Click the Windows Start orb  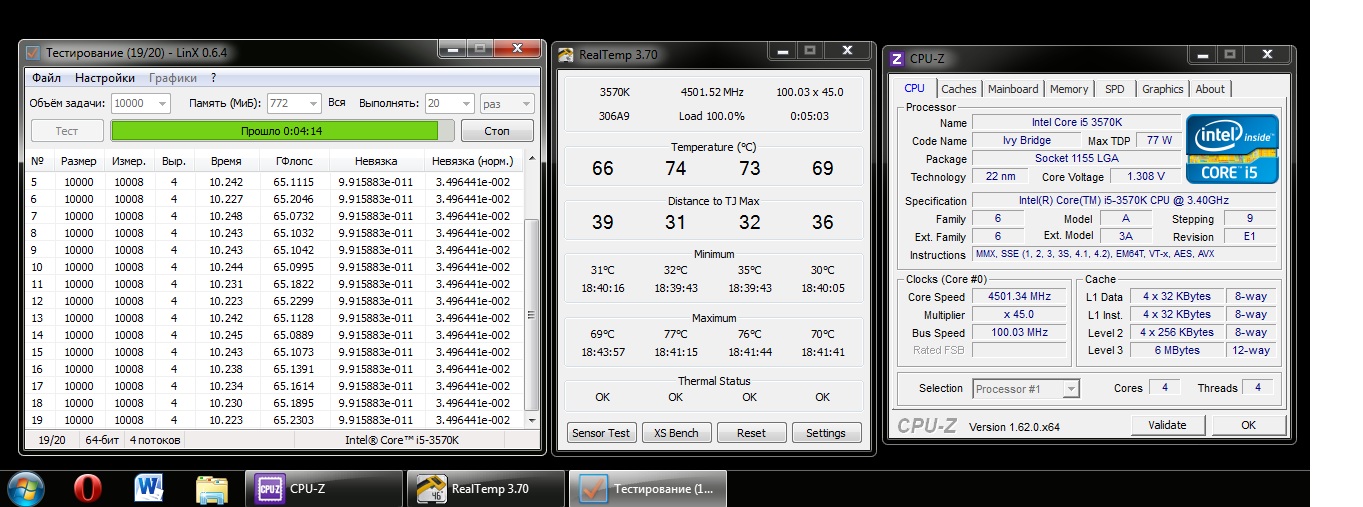(x=25, y=489)
